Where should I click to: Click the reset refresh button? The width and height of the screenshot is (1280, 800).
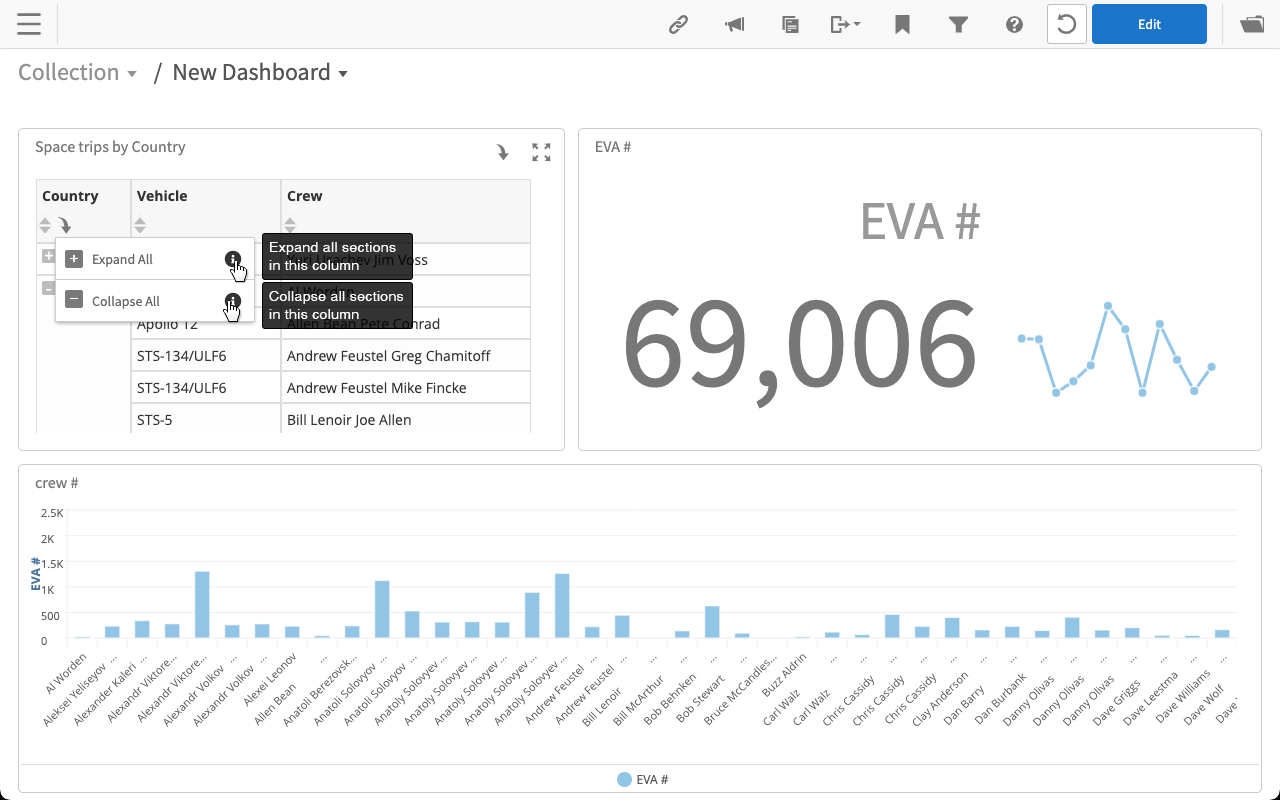pos(1067,25)
